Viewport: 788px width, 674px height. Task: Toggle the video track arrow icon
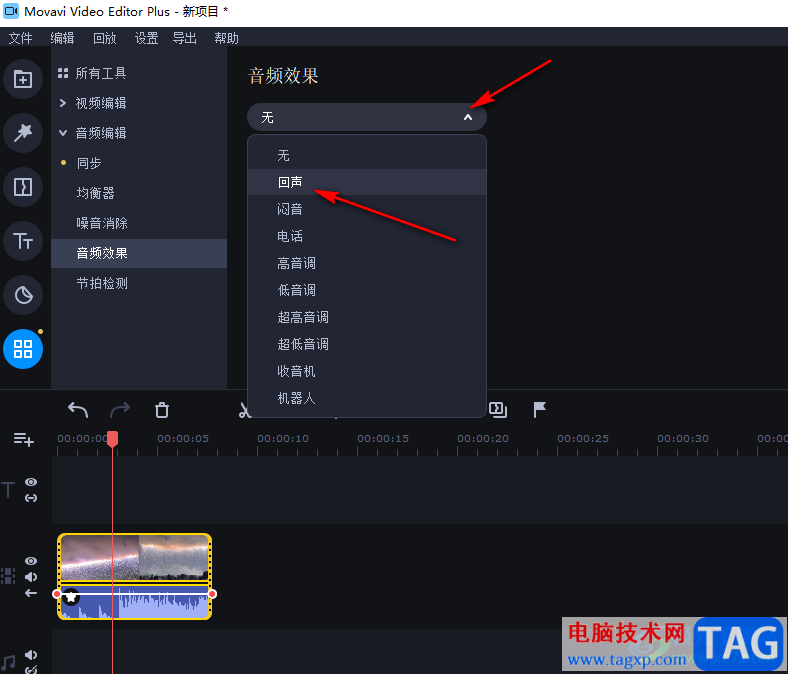point(31,593)
